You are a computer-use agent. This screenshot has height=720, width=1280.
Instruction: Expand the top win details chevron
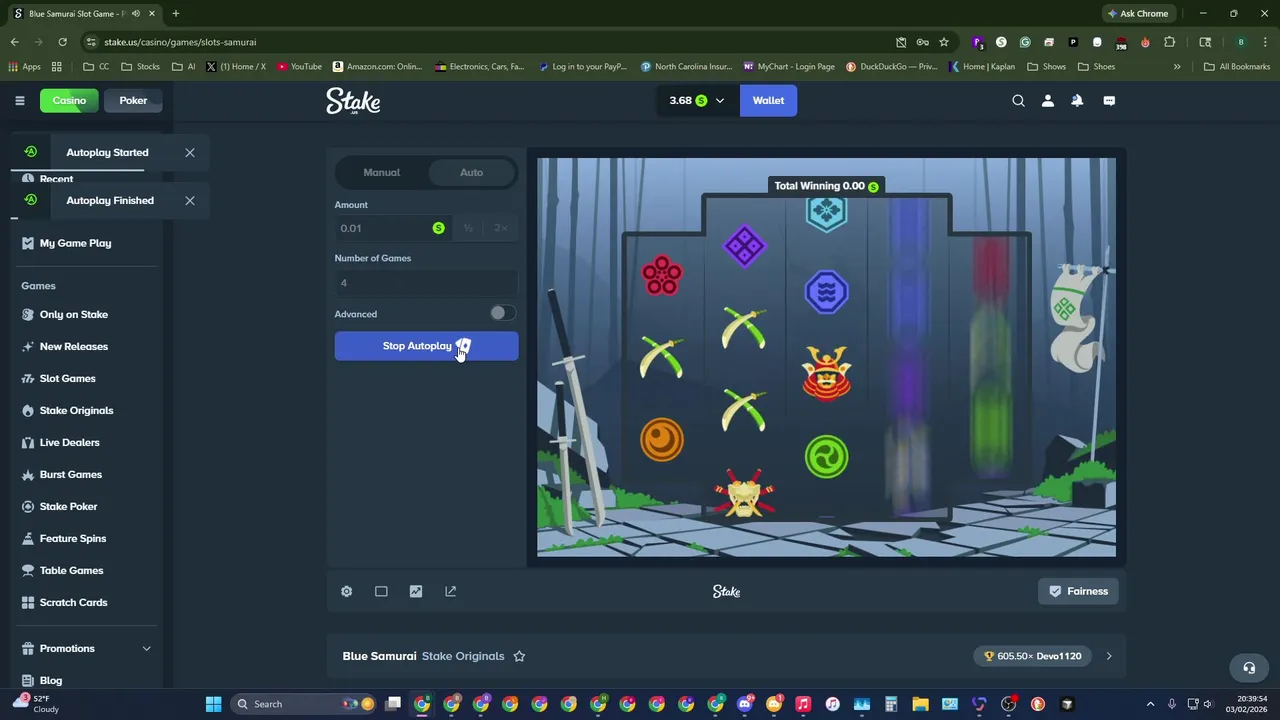click(1108, 656)
